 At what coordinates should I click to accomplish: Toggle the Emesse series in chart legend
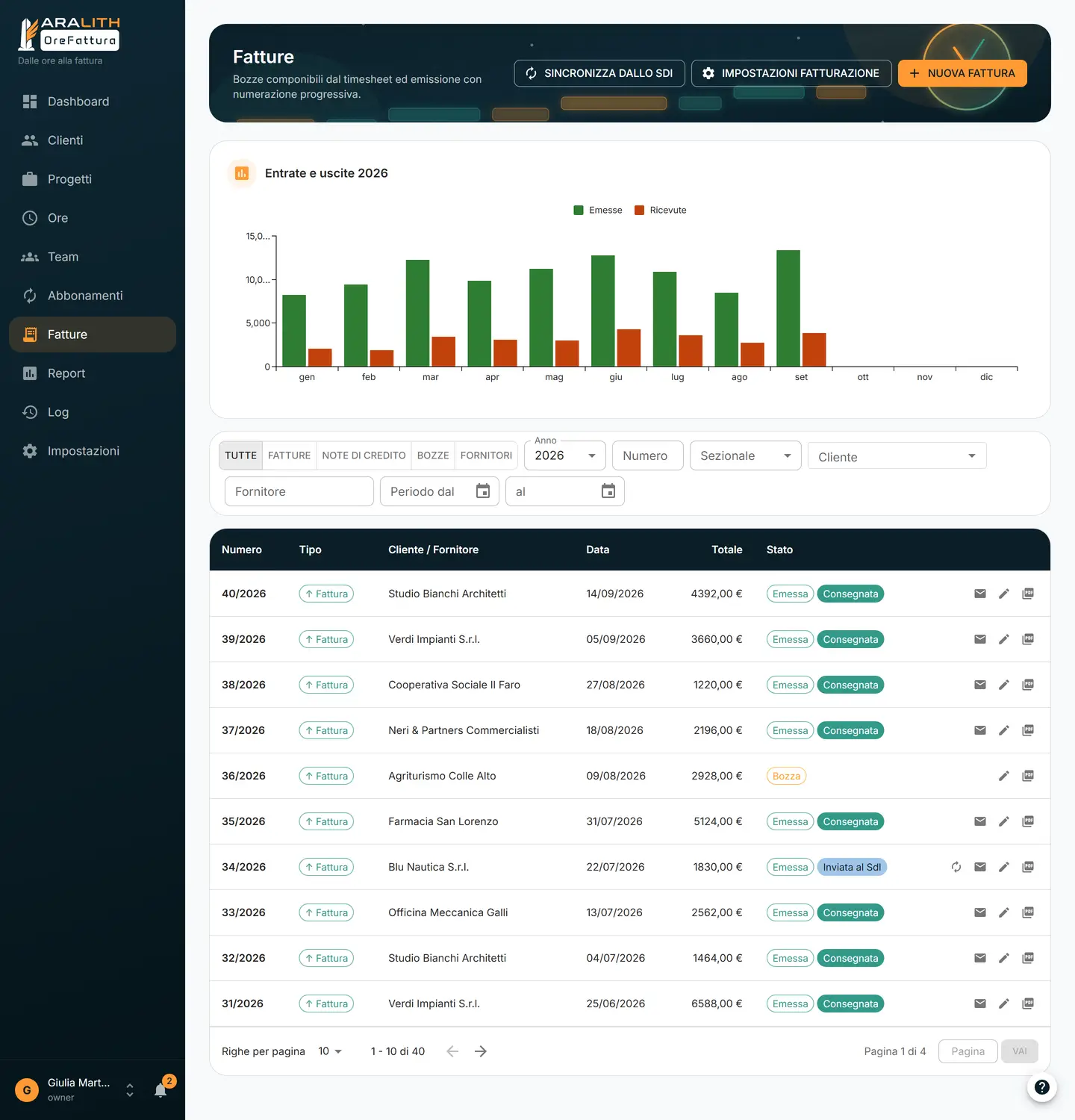click(598, 211)
